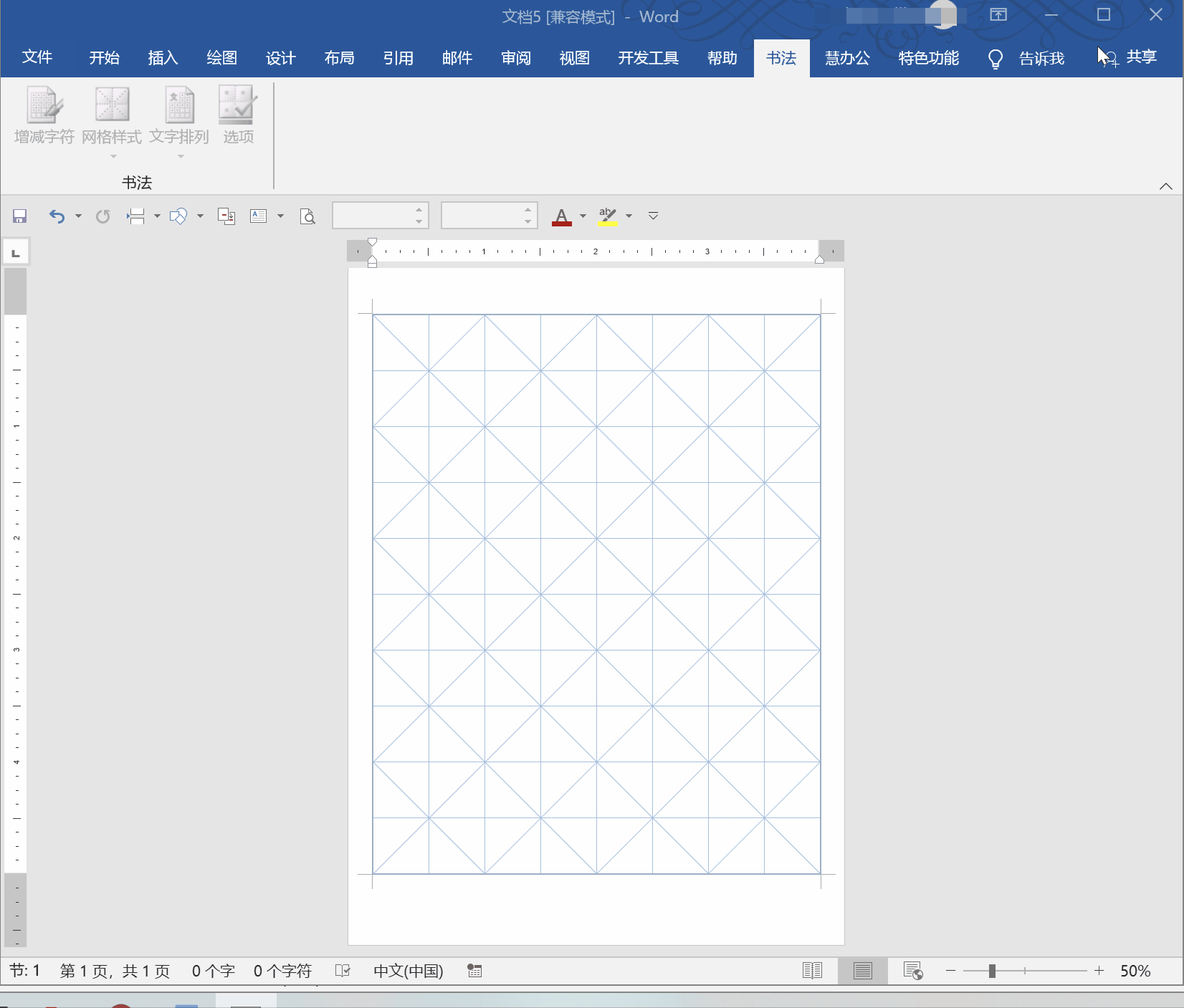
Task: Click the tab selector L icon
Action: pyautogui.click(x=16, y=252)
